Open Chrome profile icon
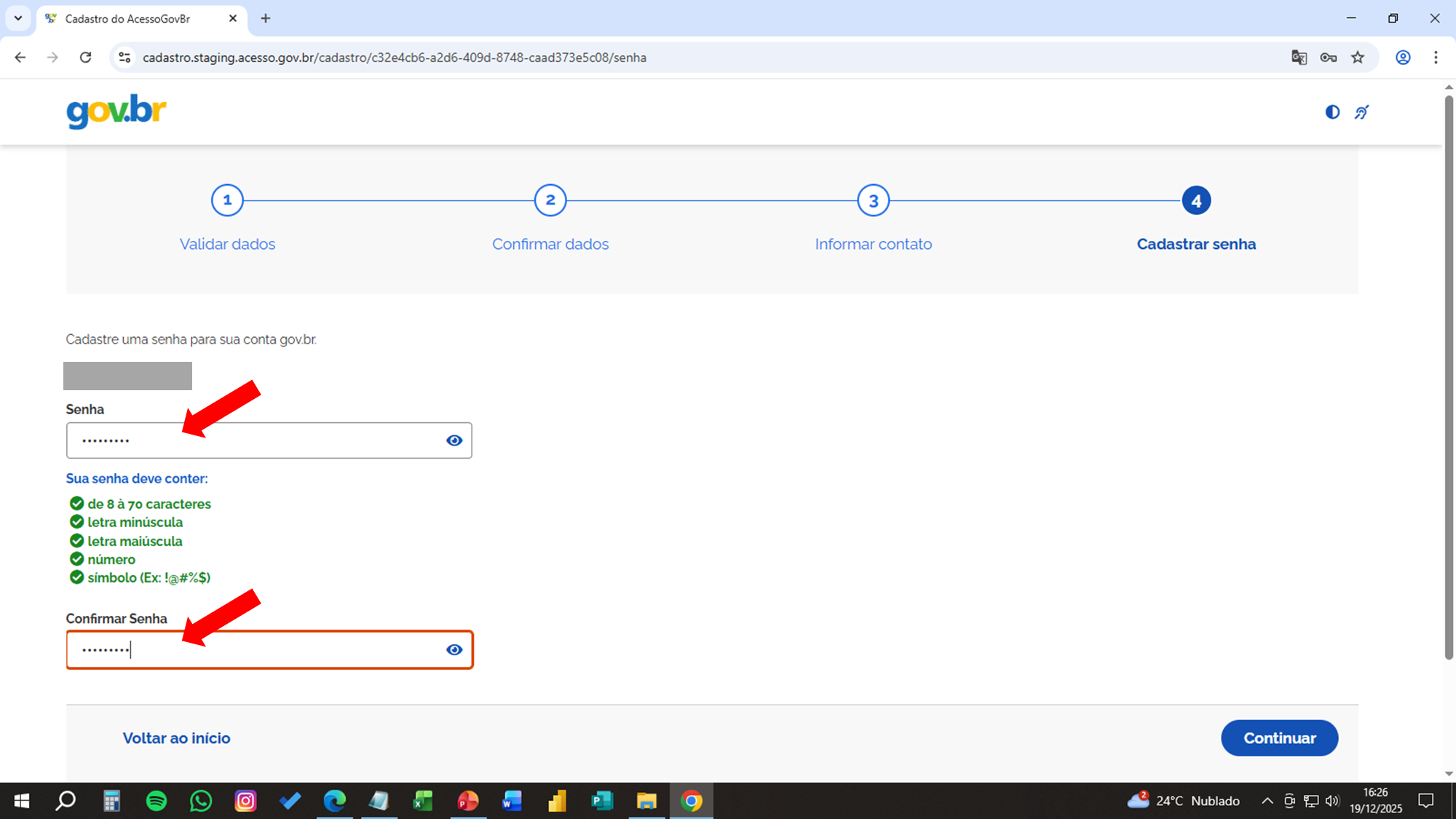This screenshot has height=819, width=1456. 1403,58
